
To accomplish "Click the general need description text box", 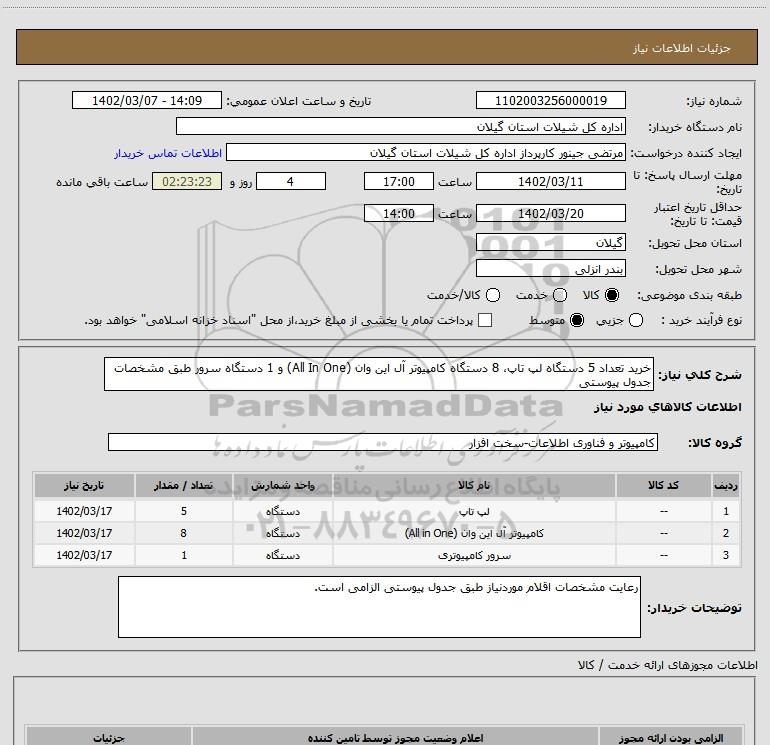I will [379, 374].
